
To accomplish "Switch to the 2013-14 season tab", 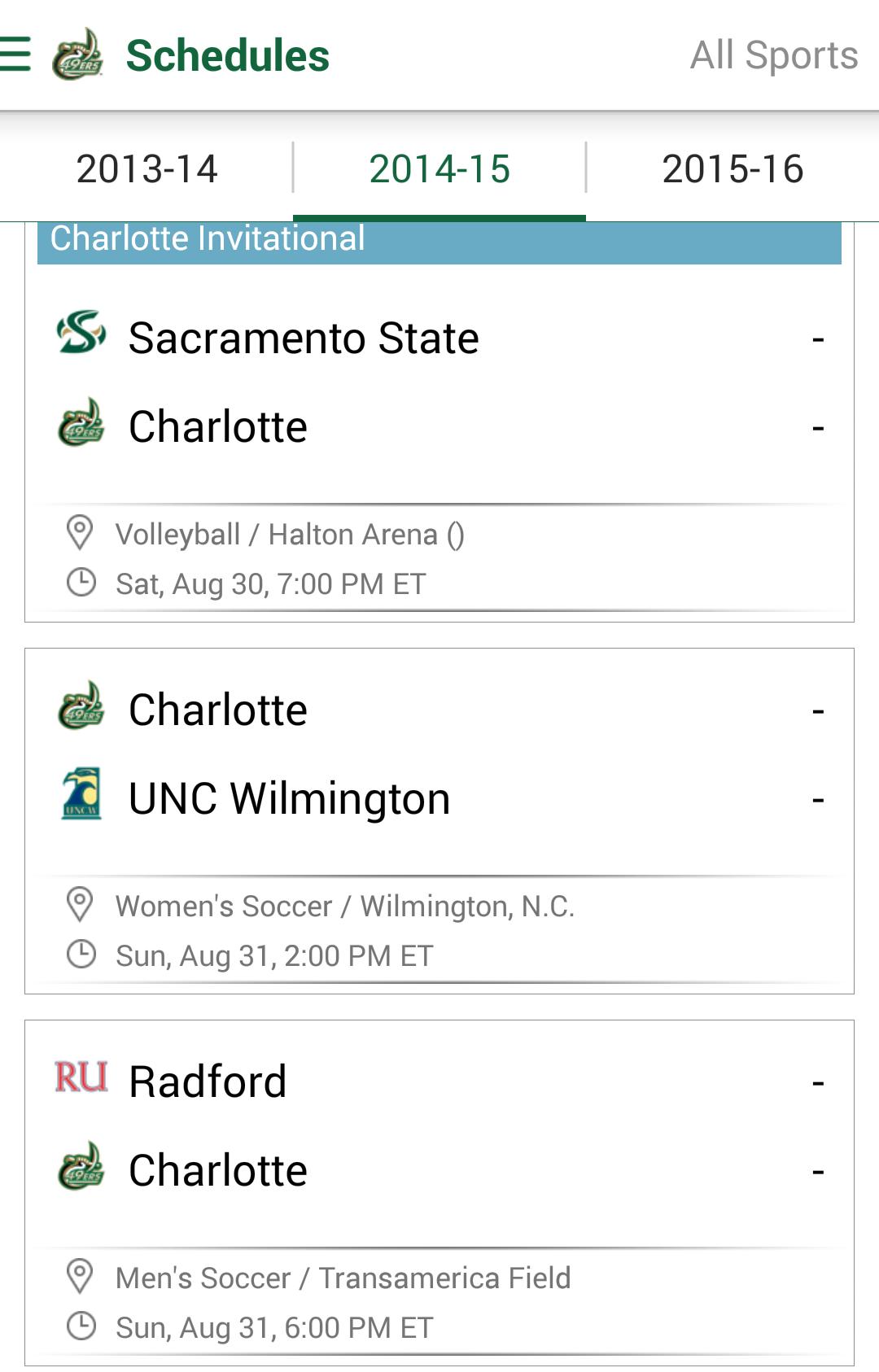I will tap(146, 169).
